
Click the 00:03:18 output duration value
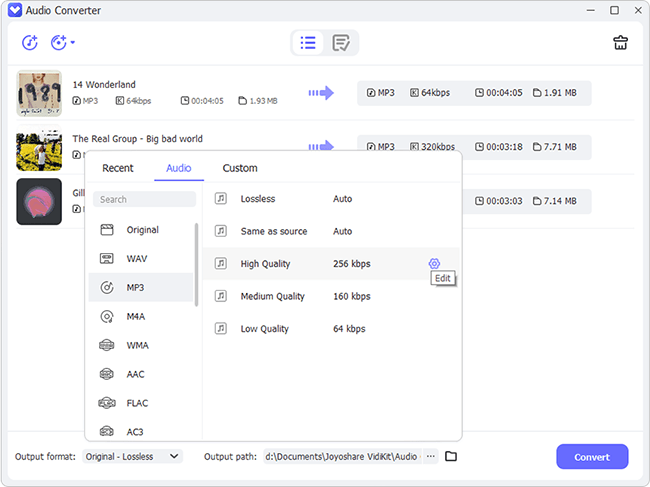coord(504,147)
